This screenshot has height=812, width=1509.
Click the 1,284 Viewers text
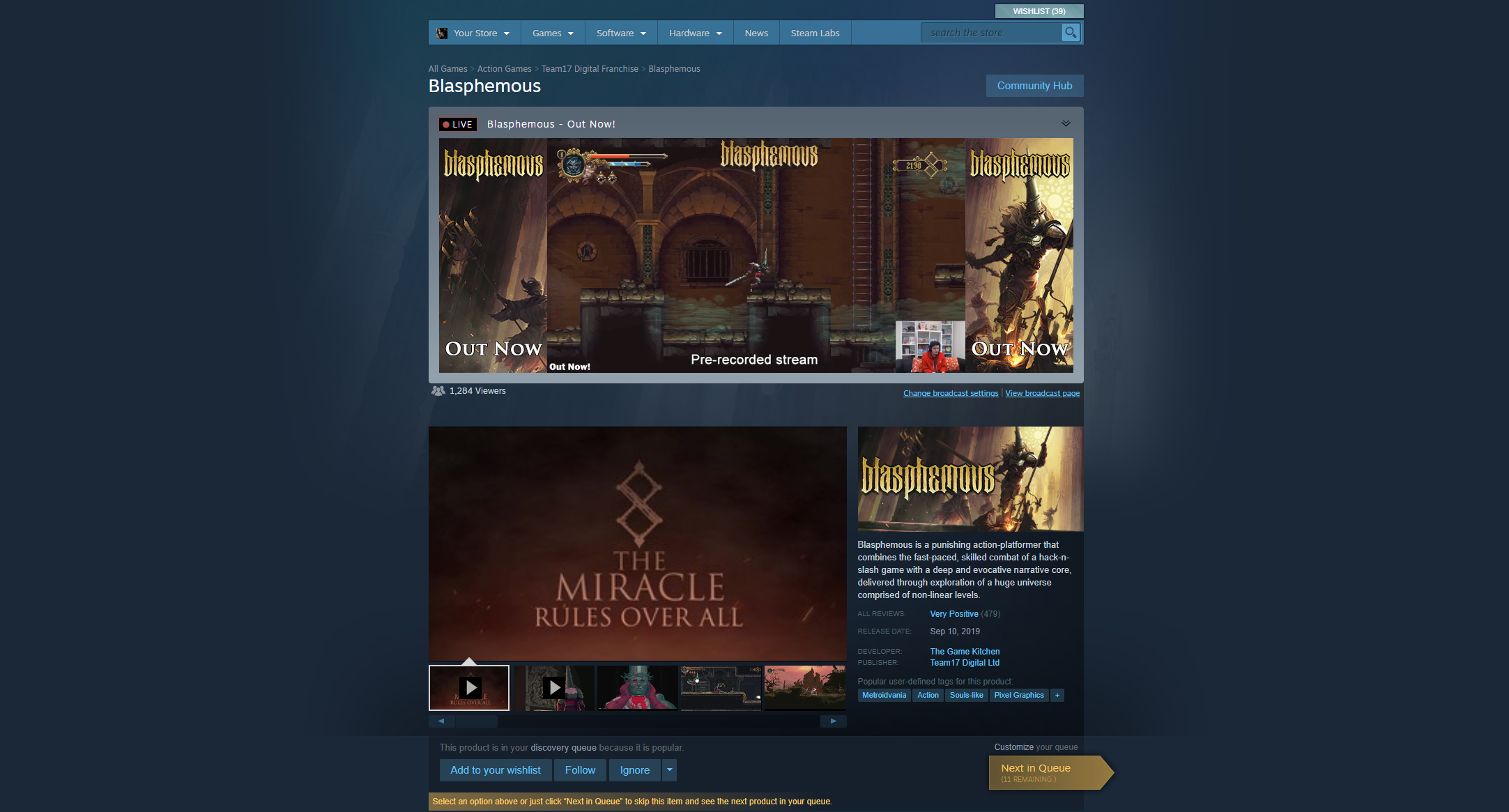477,391
